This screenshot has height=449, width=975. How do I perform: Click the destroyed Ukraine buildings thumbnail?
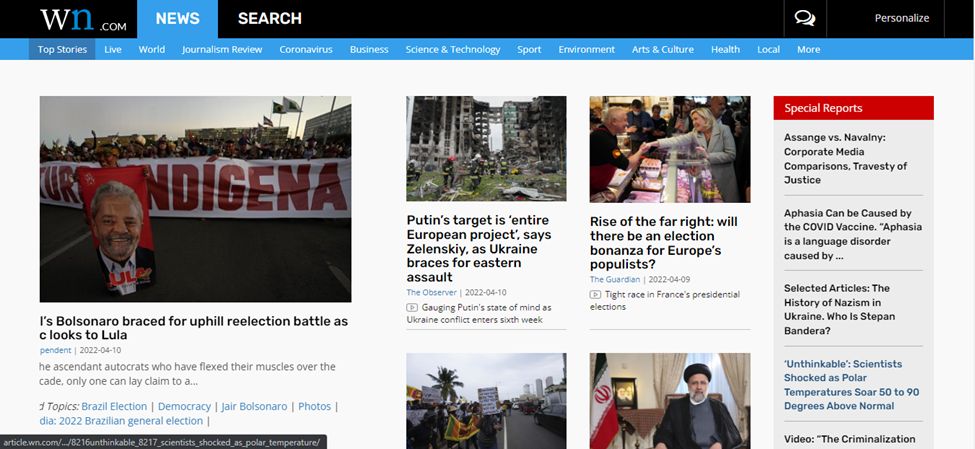pos(486,149)
